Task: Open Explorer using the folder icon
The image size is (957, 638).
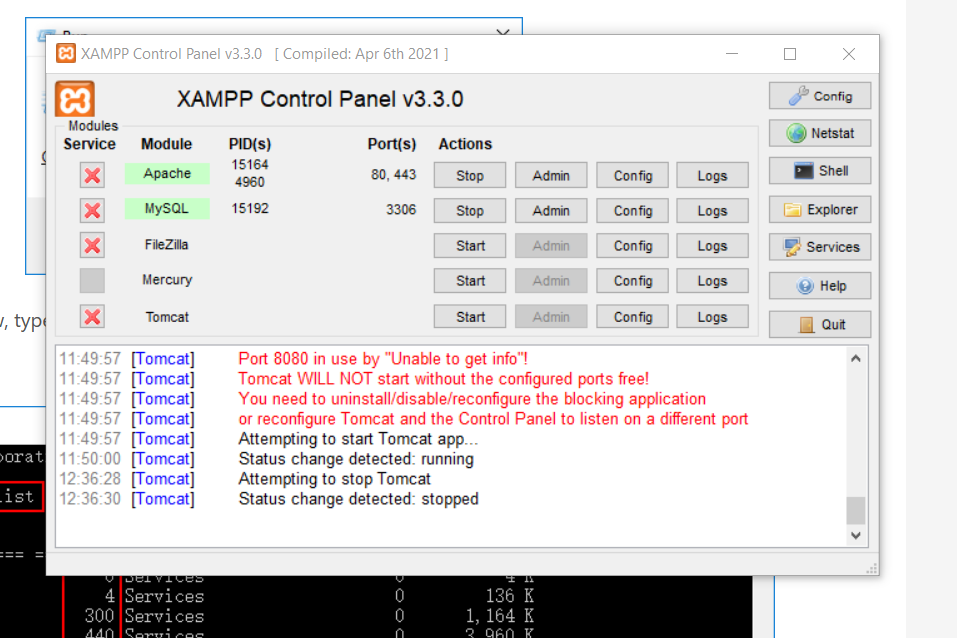Action: tap(819, 209)
